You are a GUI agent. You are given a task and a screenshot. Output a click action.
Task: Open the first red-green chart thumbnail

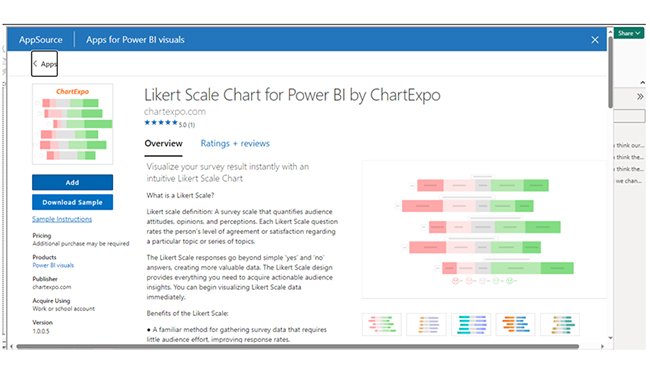coord(381,324)
